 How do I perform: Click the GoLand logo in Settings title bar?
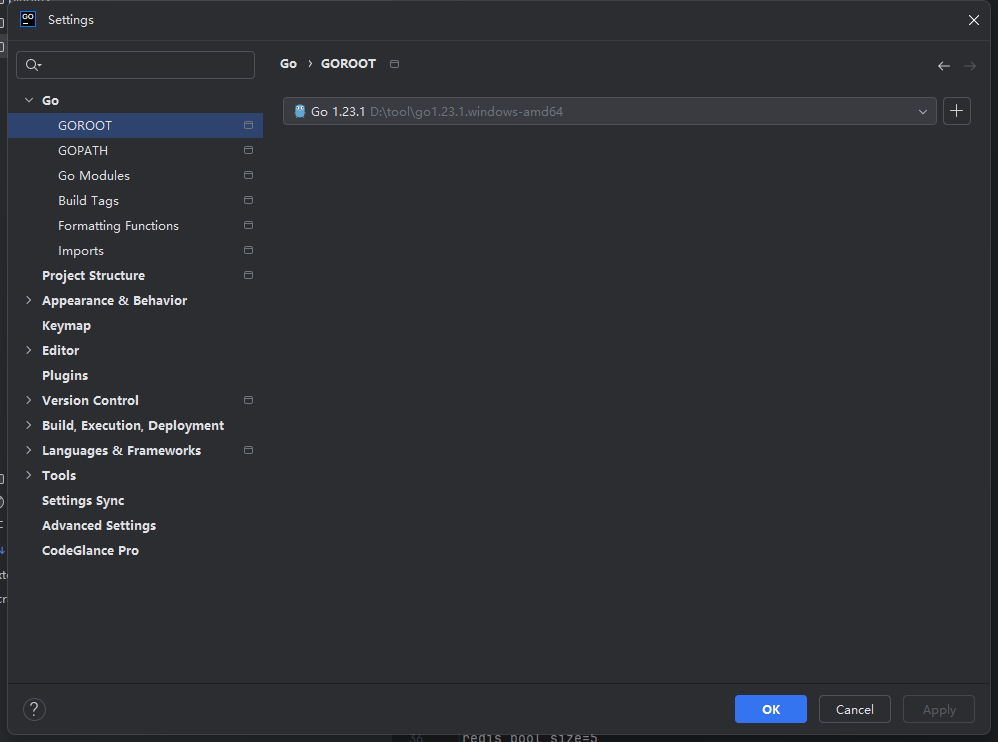pos(28,19)
